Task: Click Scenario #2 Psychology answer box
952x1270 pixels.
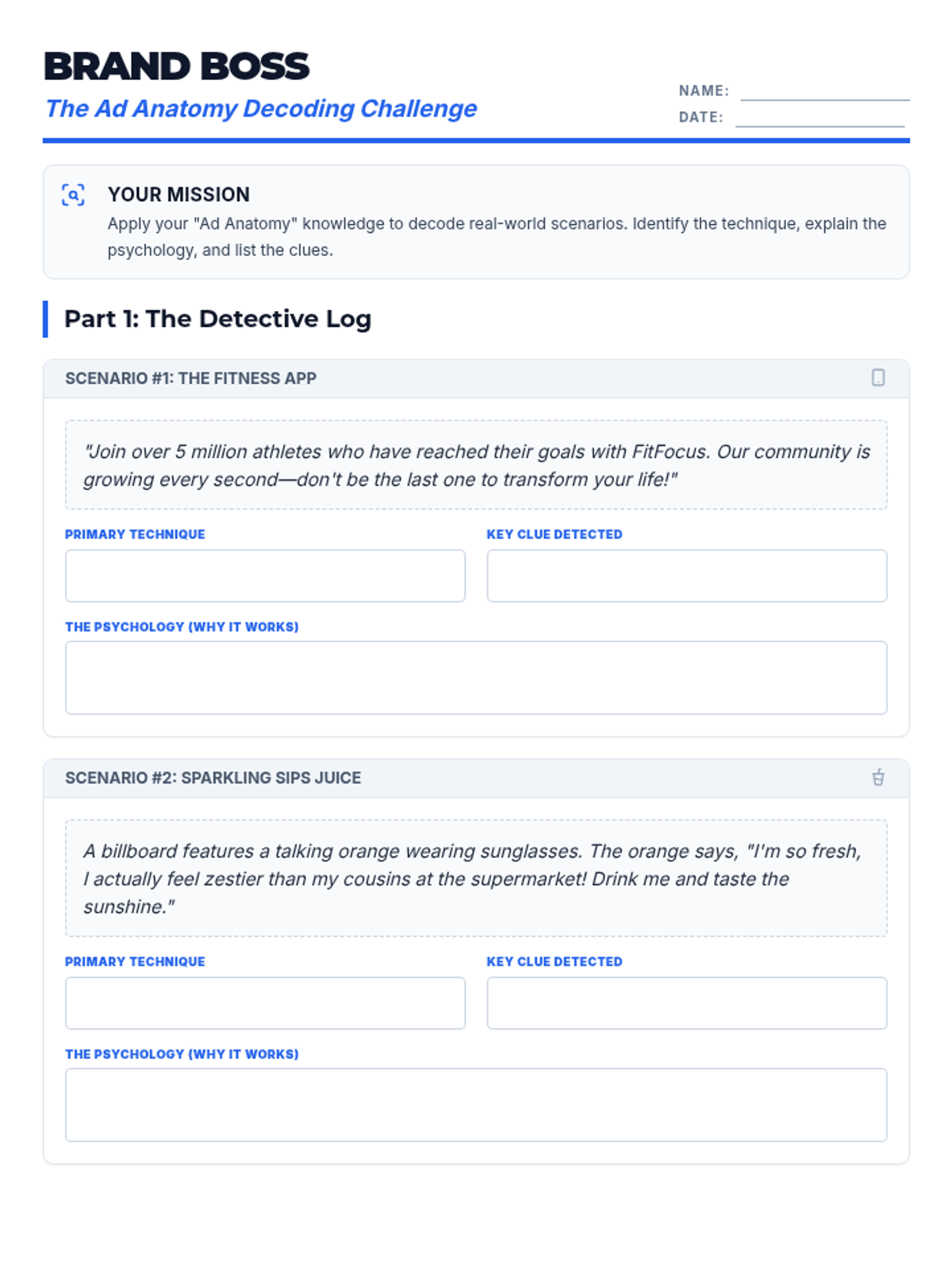Action: coord(476,1105)
